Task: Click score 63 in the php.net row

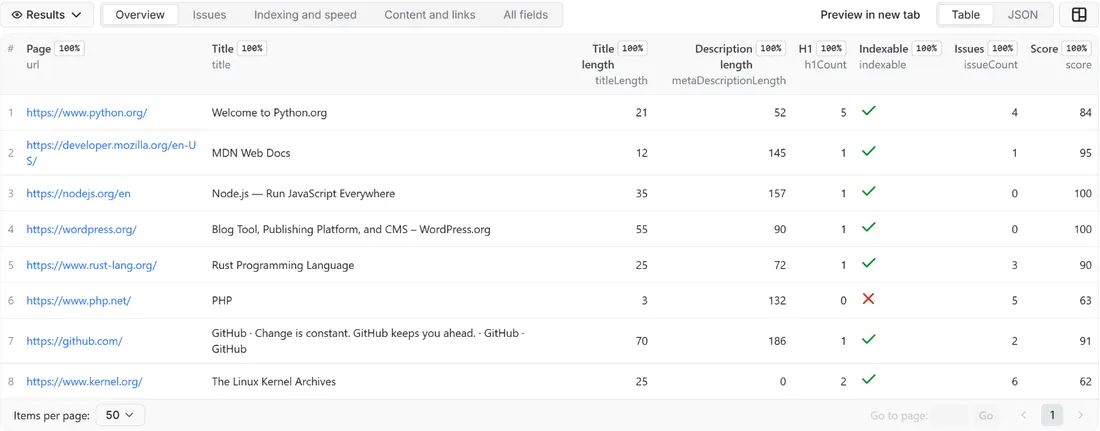Action: (1085, 300)
